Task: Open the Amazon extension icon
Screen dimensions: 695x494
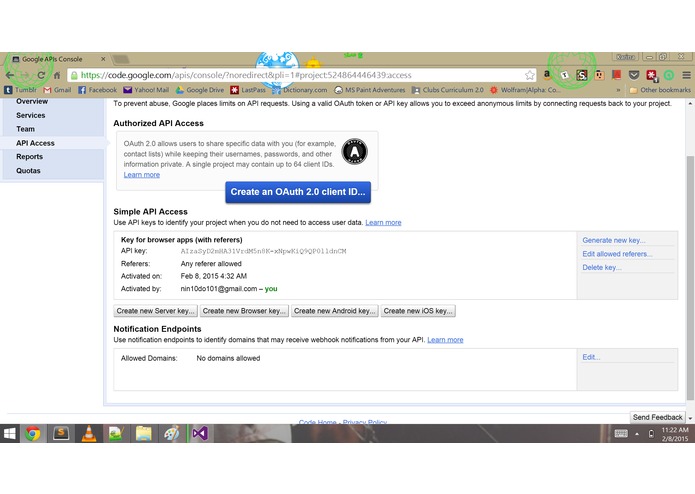Action: coord(547,75)
